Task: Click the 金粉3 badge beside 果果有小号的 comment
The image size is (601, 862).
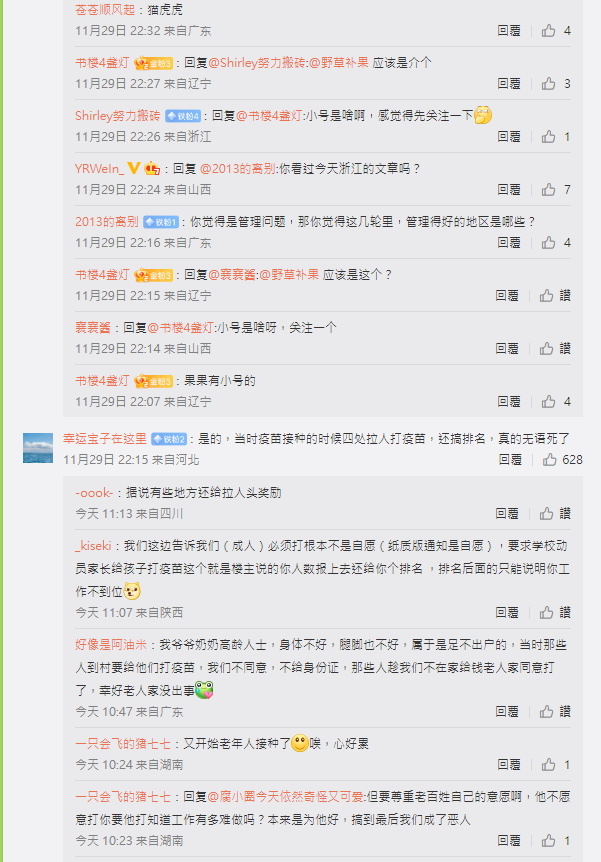Action: click(153, 381)
